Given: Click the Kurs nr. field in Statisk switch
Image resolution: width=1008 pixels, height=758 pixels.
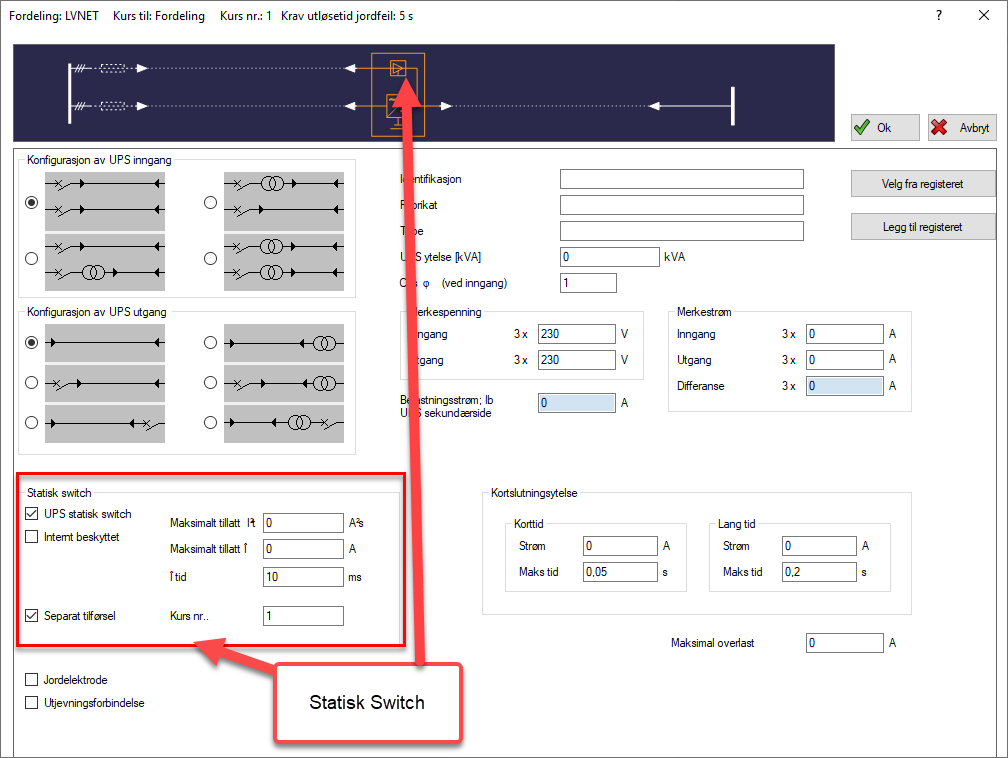Looking at the screenshot, I should [x=303, y=616].
